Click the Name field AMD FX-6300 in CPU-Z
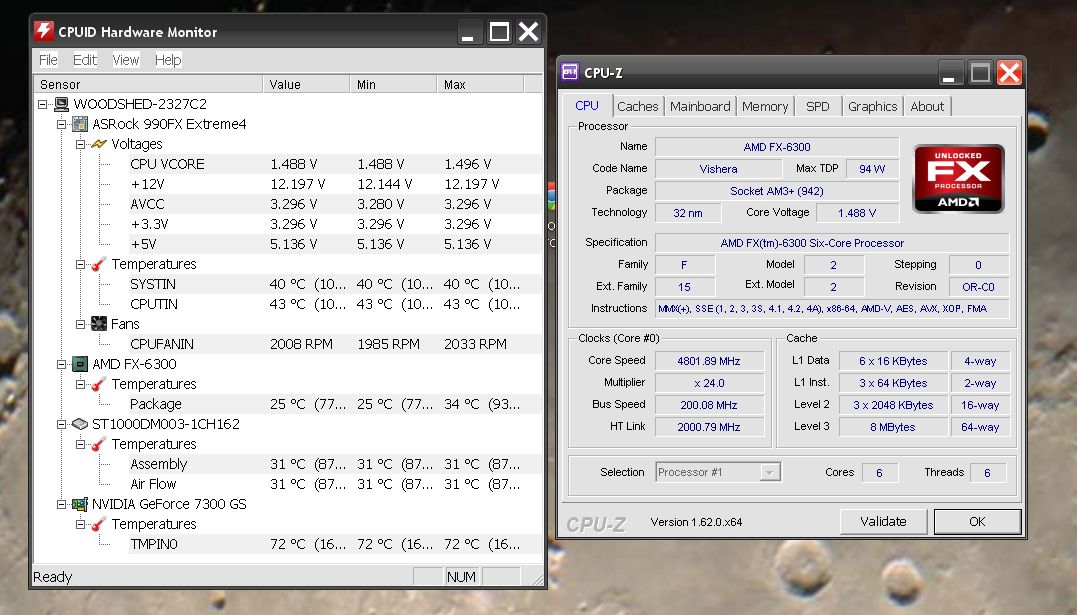The image size is (1077, 615). pyautogui.click(x=777, y=146)
